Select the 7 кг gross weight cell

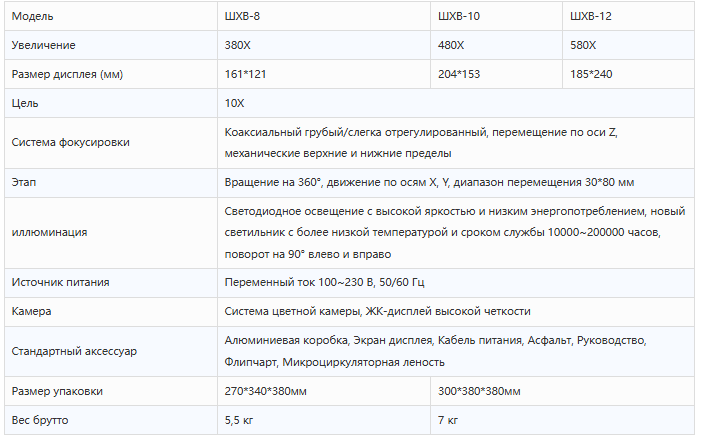(x=562, y=420)
